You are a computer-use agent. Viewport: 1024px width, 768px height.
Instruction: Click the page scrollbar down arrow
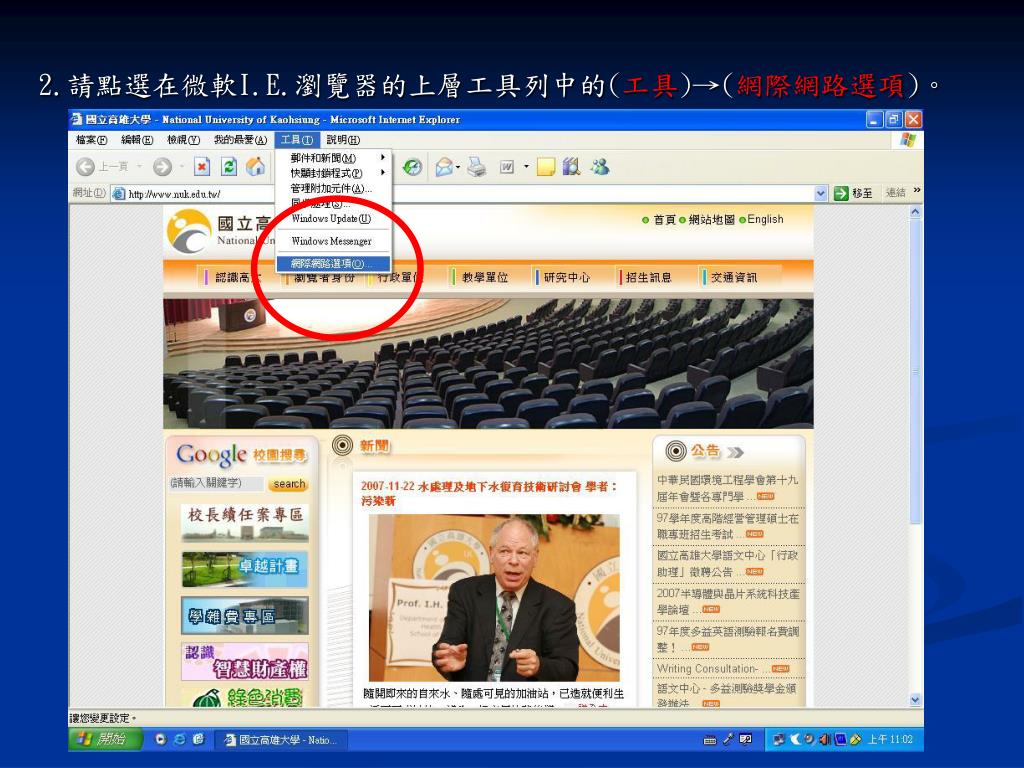tap(915, 699)
